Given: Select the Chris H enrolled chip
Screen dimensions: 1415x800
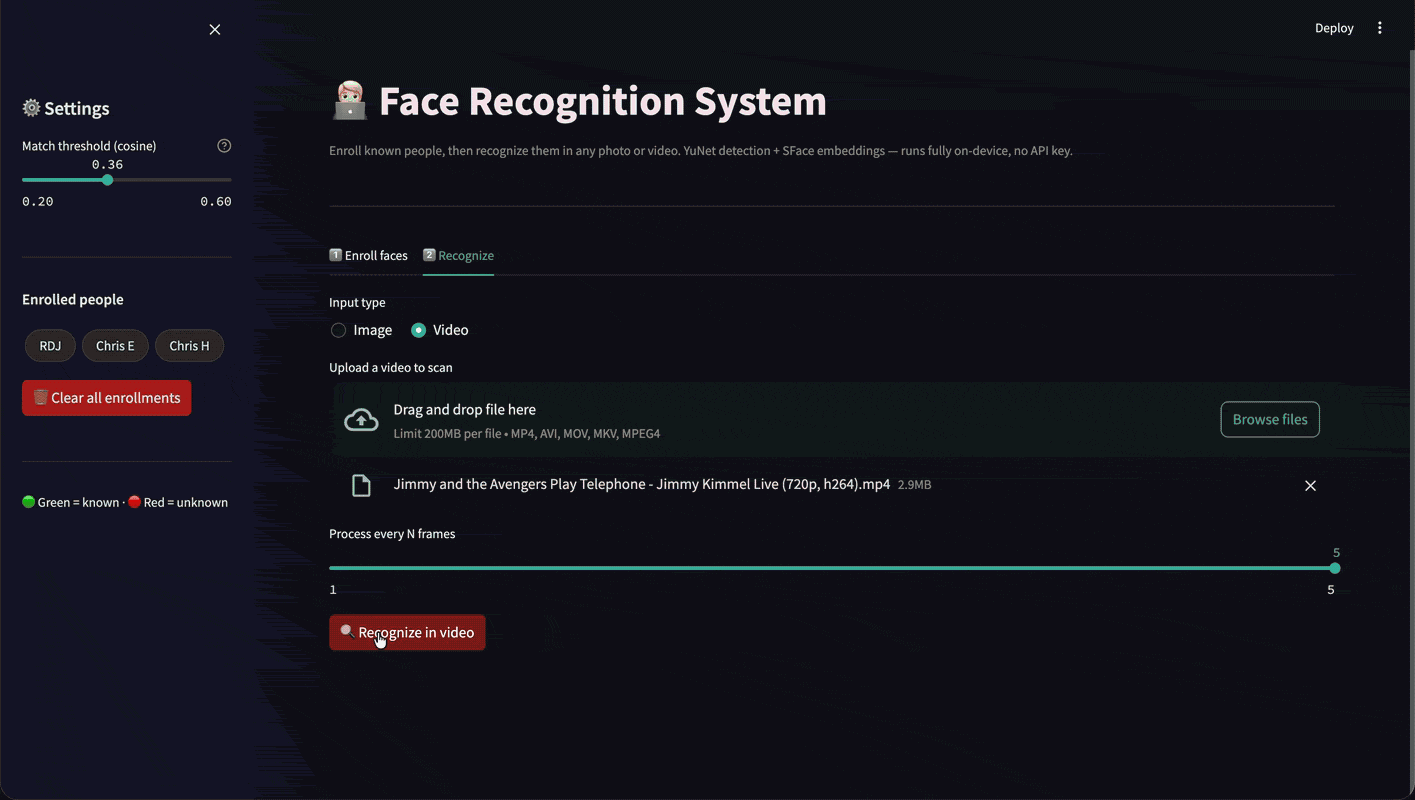Looking at the screenshot, I should pos(189,346).
